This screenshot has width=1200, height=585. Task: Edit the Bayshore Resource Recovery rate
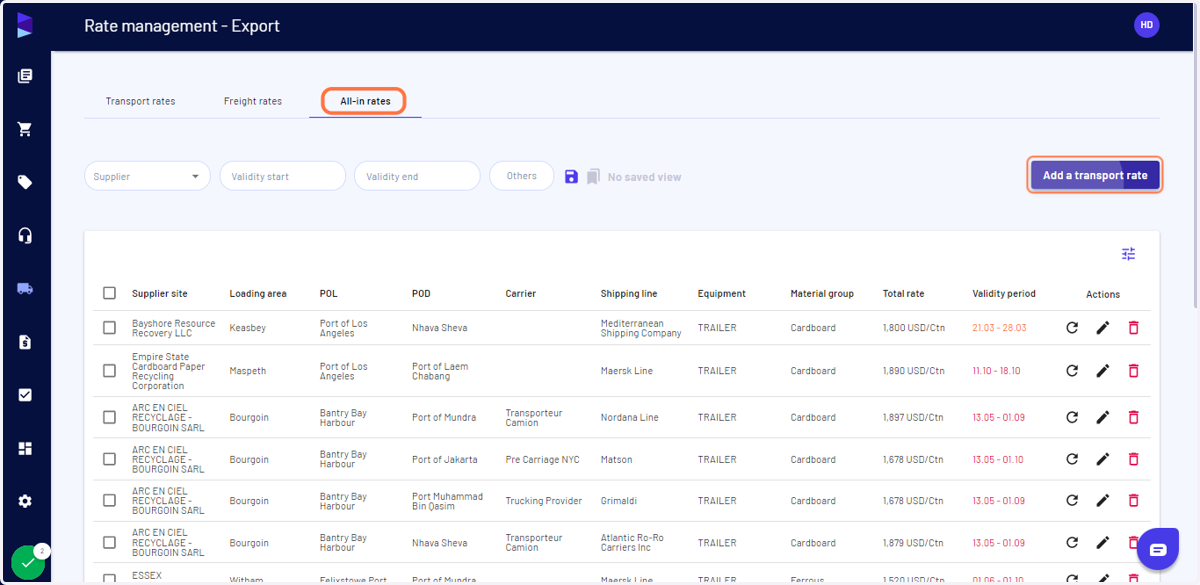click(1103, 327)
